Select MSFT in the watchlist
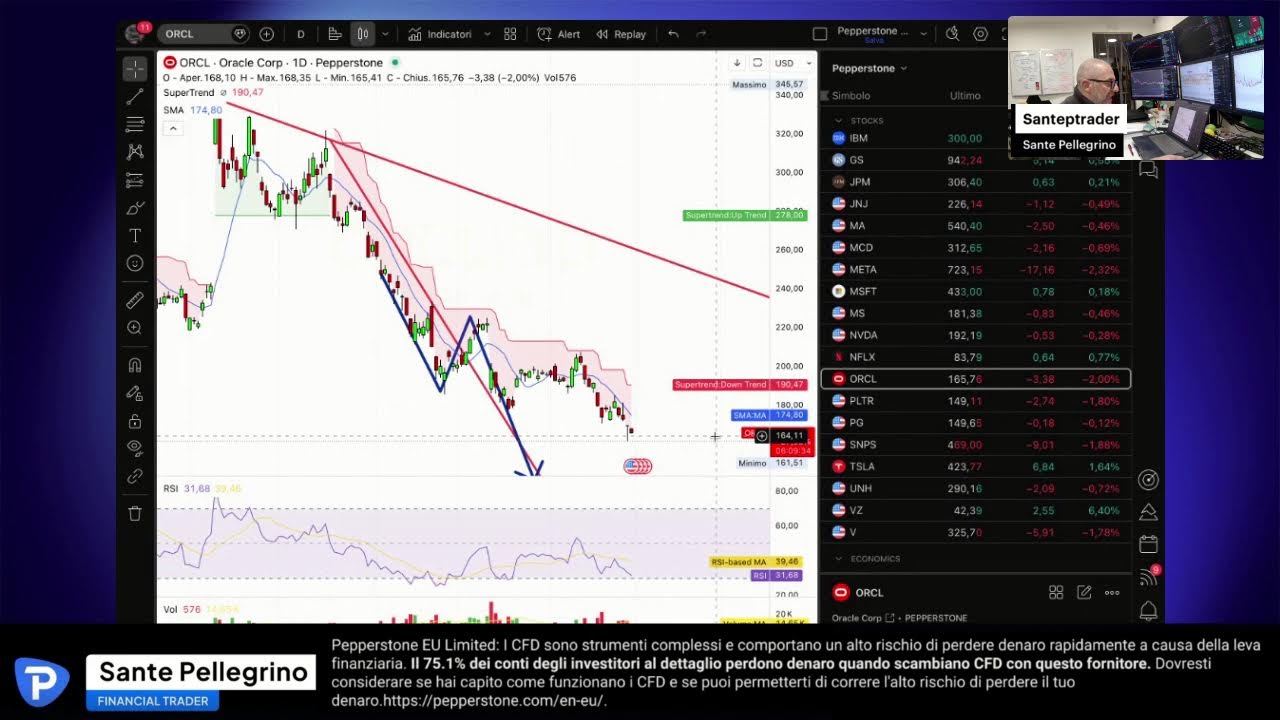This screenshot has height=720, width=1280. (975, 291)
